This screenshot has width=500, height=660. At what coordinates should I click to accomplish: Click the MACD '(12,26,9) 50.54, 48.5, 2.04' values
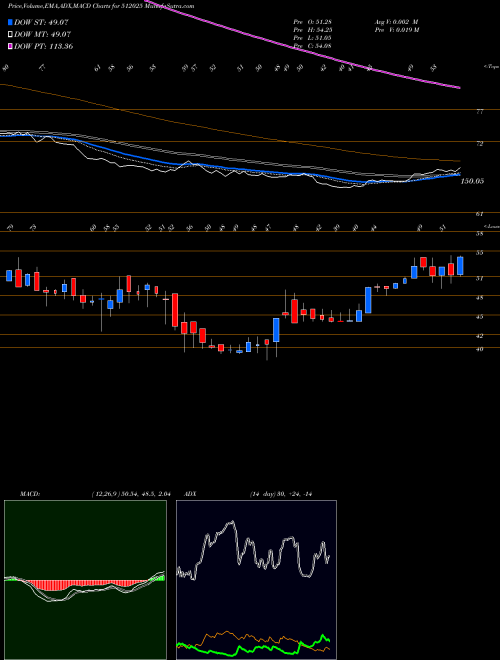click(131, 494)
